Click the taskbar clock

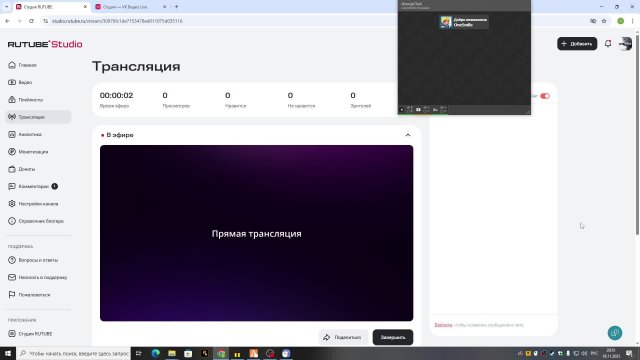click(611, 353)
